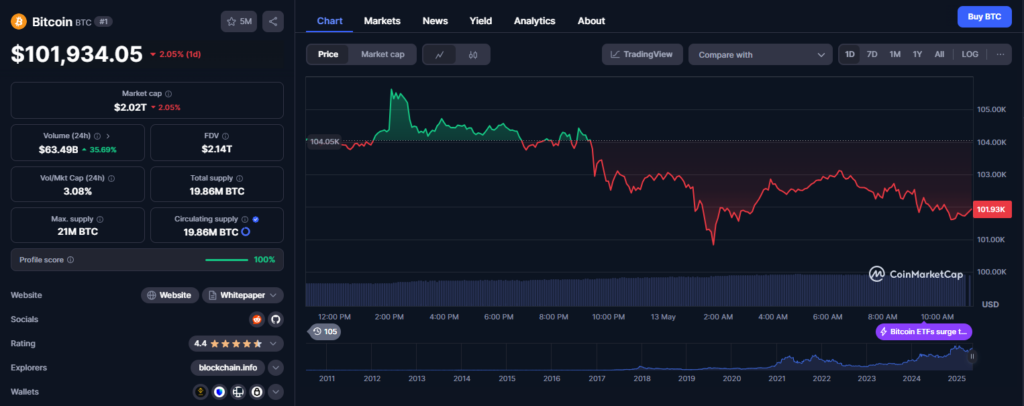Open the blue shield Trust wallet icon
This screenshot has width=1024, height=406.
[219, 392]
